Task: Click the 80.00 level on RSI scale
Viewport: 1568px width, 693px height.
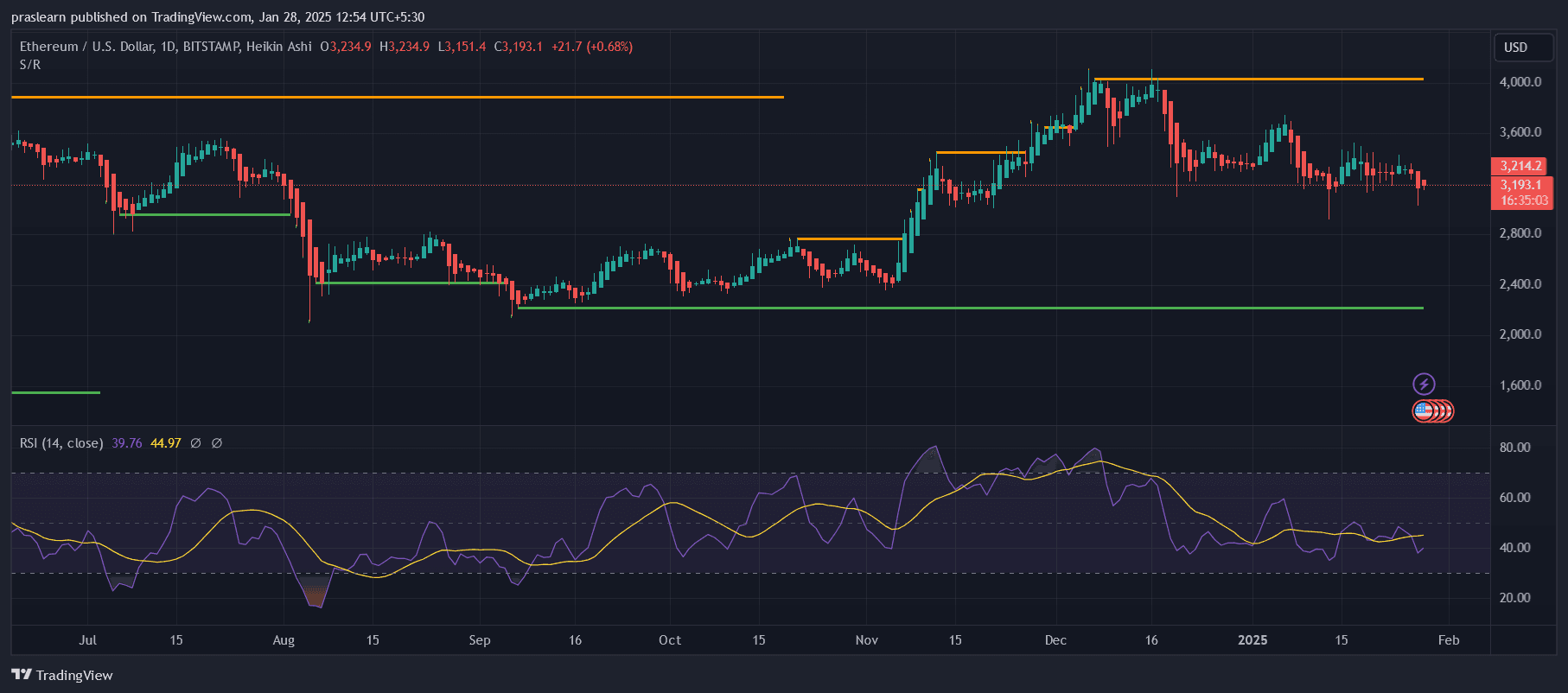Action: 1514,448
